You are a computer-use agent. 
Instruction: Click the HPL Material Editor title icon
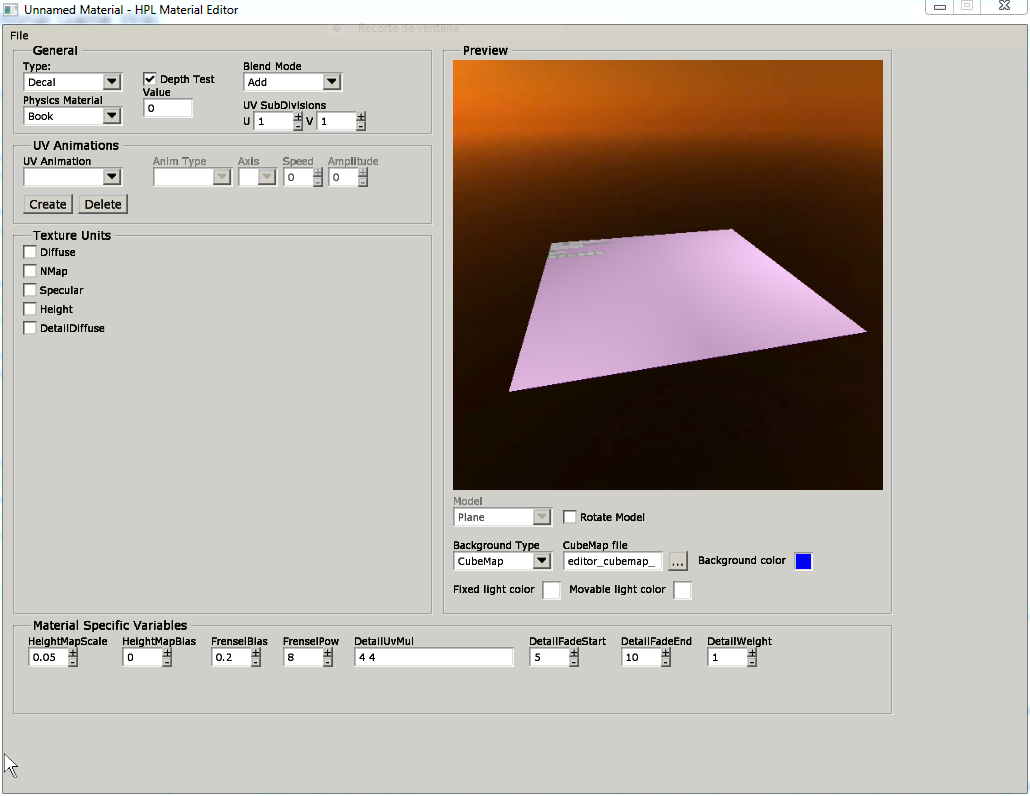11,9
